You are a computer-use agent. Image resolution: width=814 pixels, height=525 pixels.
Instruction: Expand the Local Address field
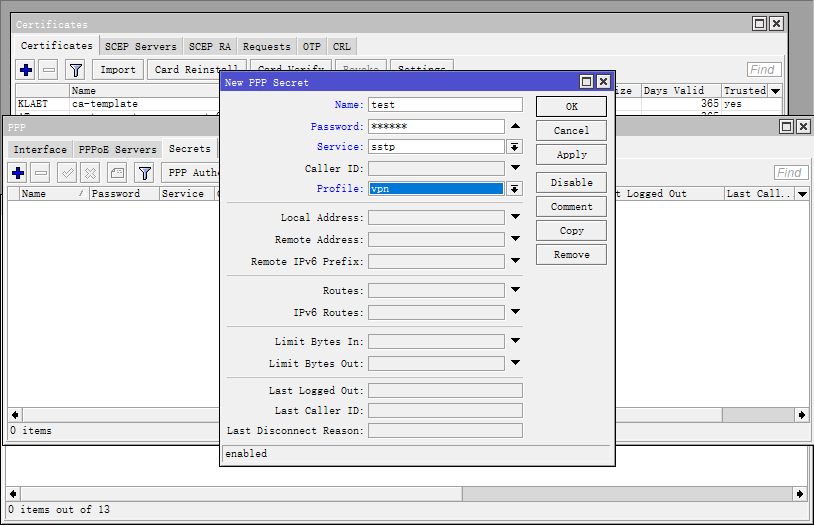point(515,217)
